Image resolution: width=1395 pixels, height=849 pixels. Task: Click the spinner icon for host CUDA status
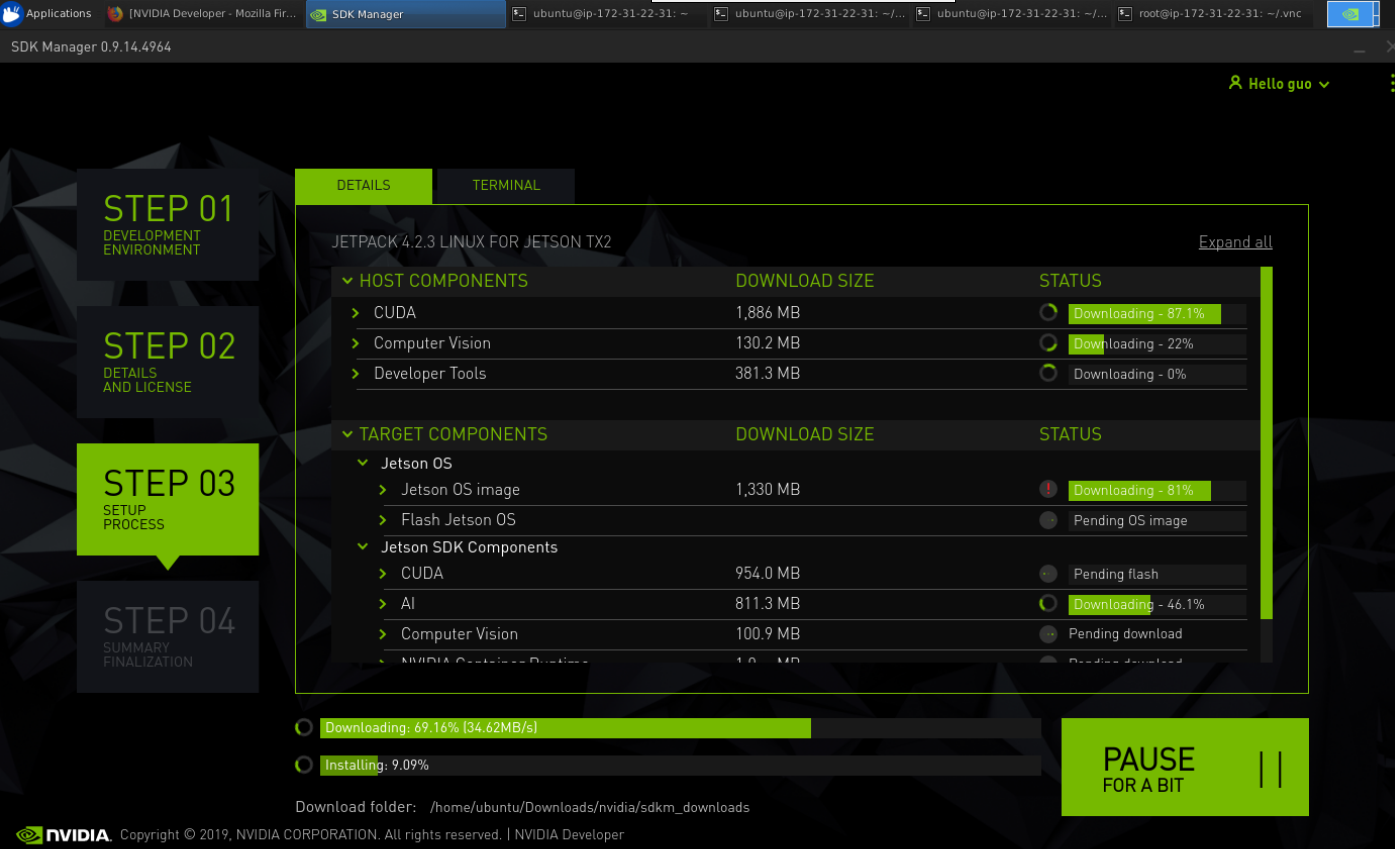pos(1048,312)
